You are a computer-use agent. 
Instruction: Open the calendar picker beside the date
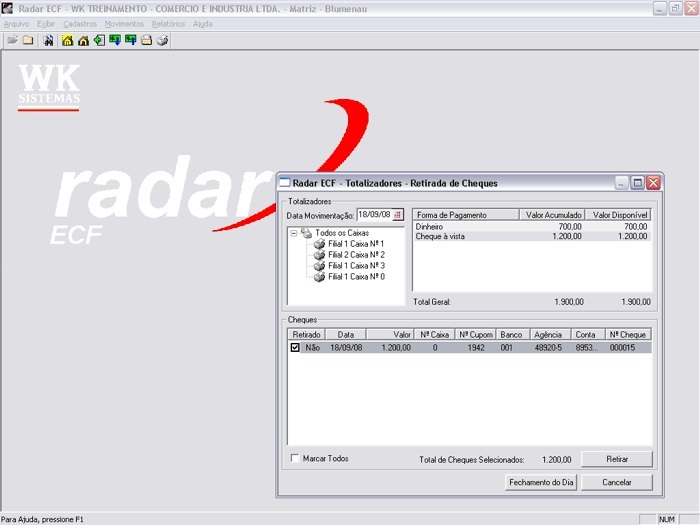(x=397, y=215)
